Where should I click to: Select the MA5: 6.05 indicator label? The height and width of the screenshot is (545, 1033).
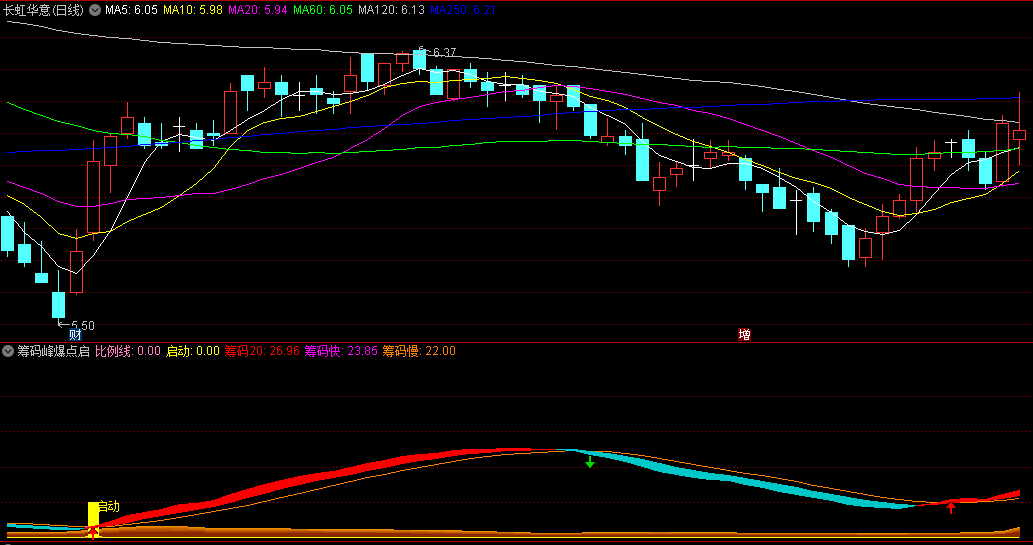131,10
